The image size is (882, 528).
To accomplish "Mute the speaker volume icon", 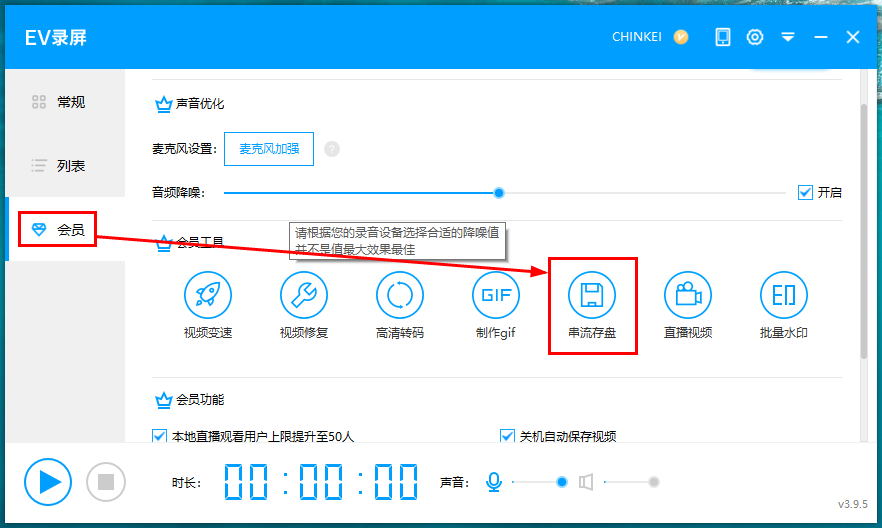I will (586, 482).
